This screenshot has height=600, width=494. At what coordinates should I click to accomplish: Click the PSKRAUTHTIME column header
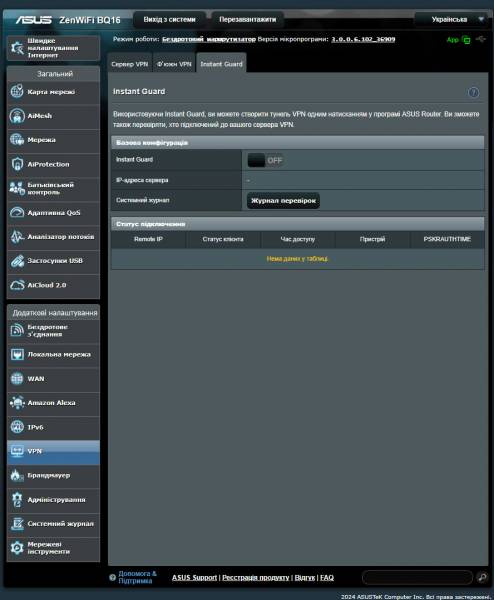447,239
